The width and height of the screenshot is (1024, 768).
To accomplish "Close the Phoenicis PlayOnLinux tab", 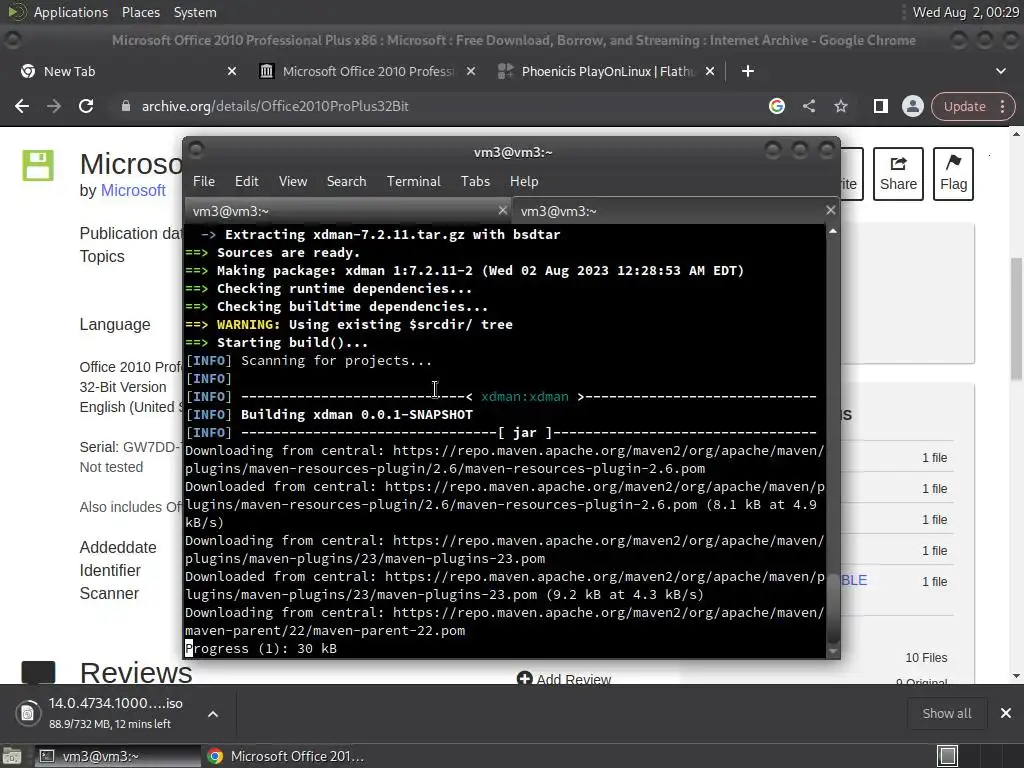I will 710,71.
